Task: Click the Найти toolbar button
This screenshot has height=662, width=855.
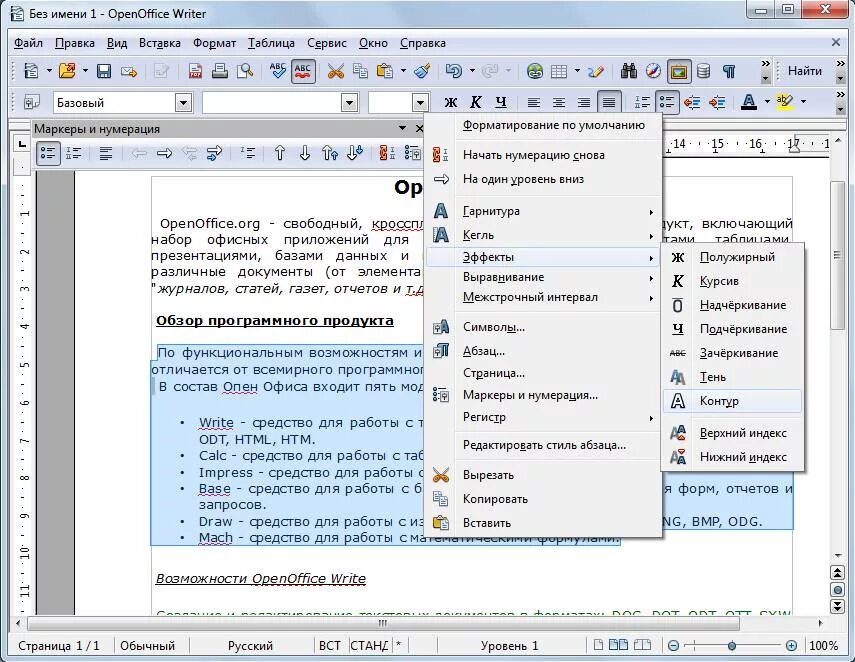Action: click(x=805, y=71)
